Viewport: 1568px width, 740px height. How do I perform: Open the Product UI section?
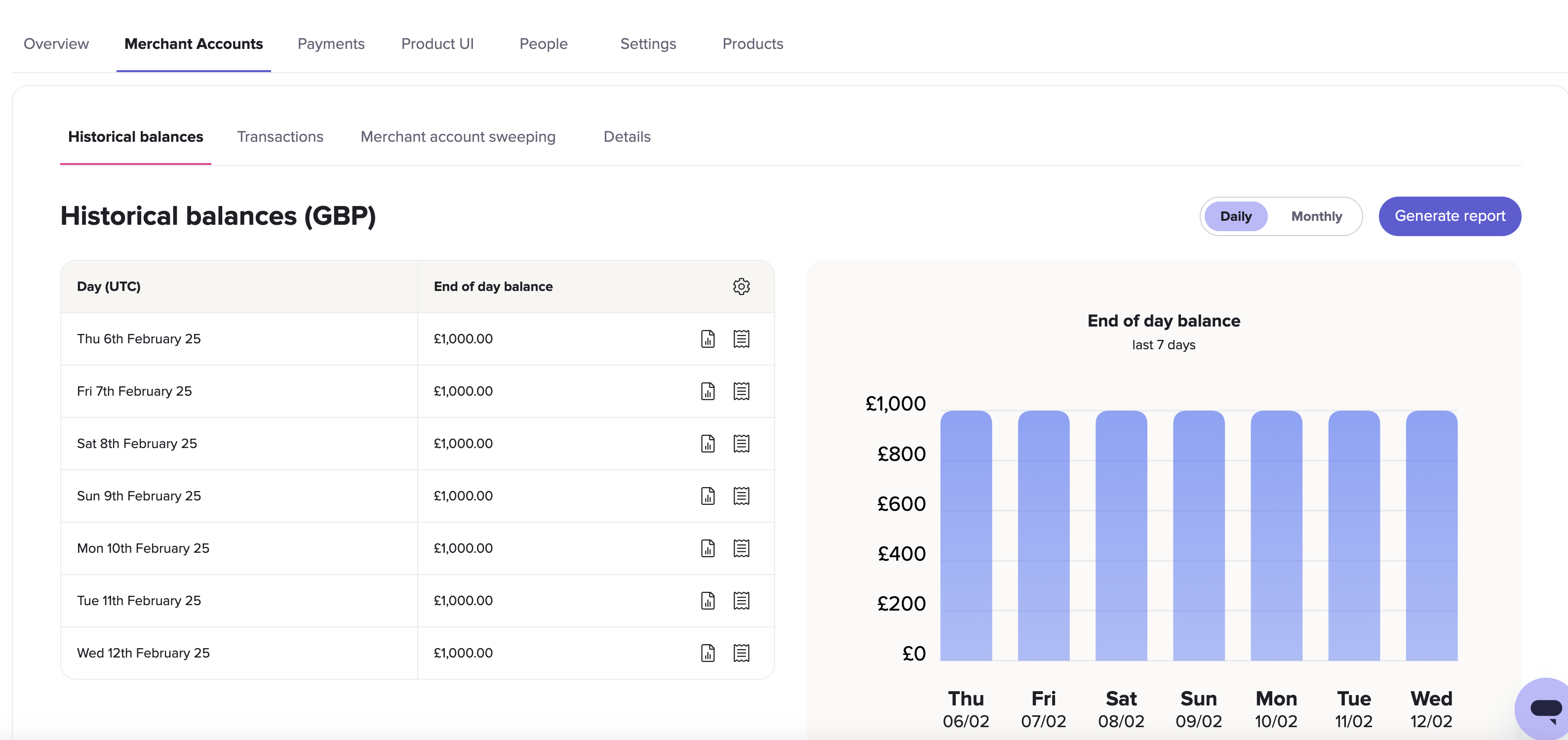[437, 44]
